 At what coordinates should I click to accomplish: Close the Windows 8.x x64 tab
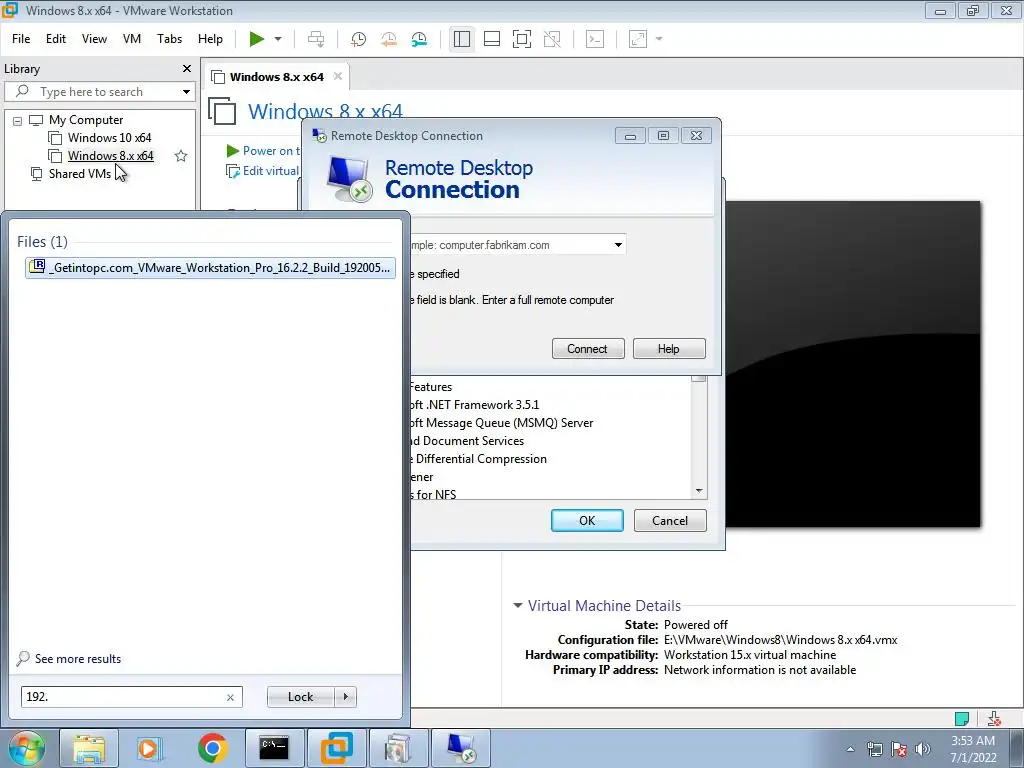click(x=338, y=76)
